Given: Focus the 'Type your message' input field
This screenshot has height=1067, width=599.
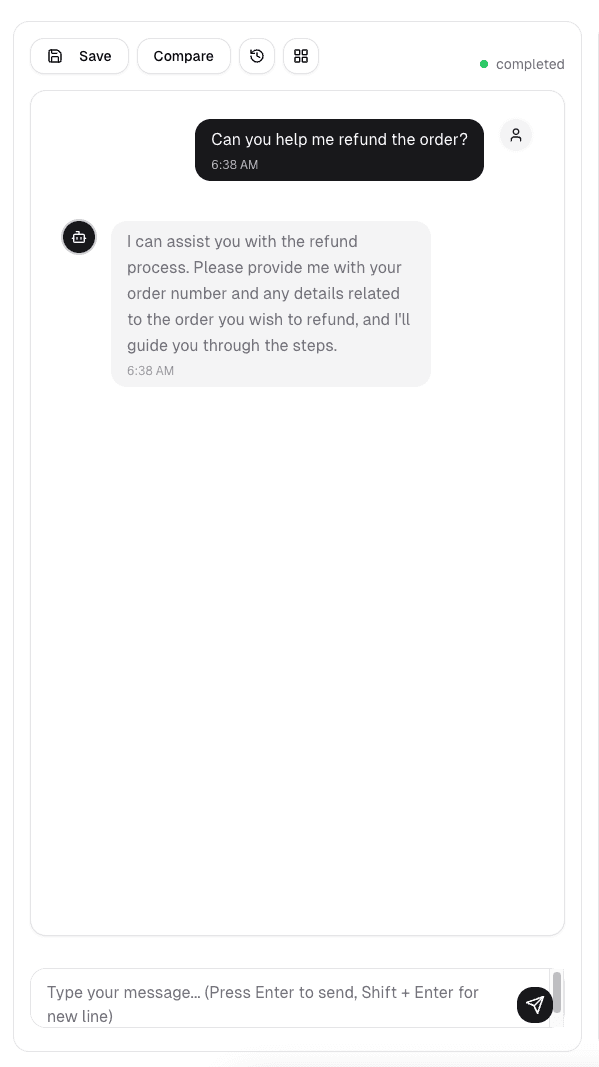Looking at the screenshot, I should 290,998.
